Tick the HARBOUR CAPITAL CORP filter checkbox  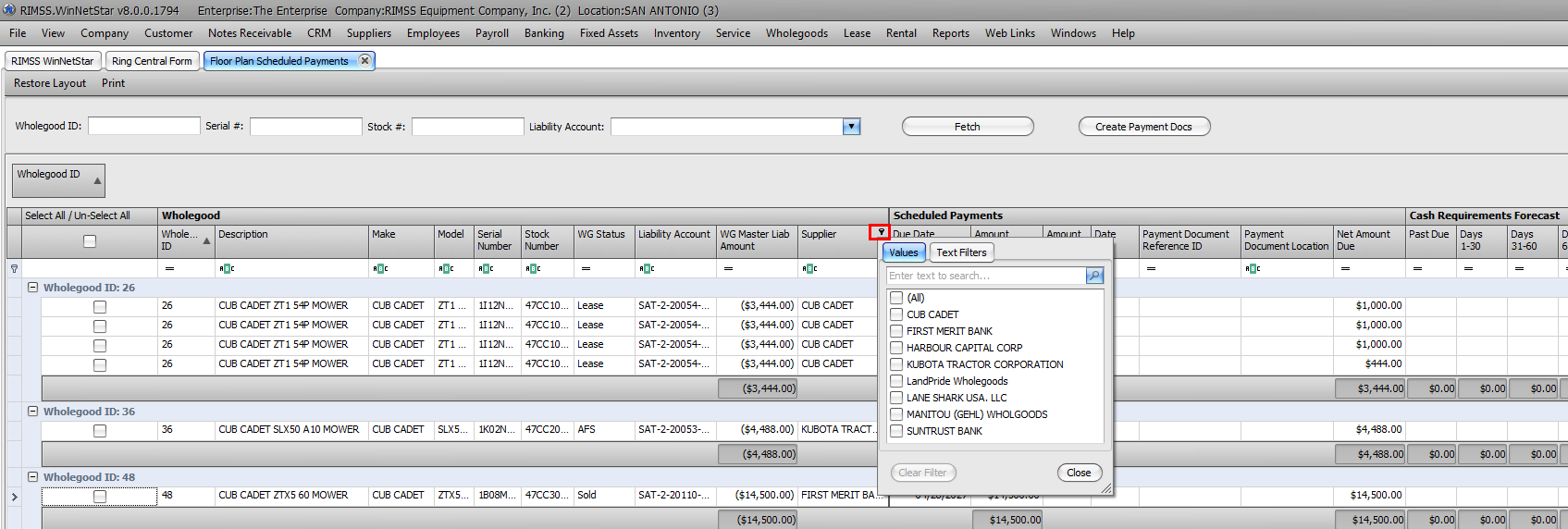(x=896, y=348)
